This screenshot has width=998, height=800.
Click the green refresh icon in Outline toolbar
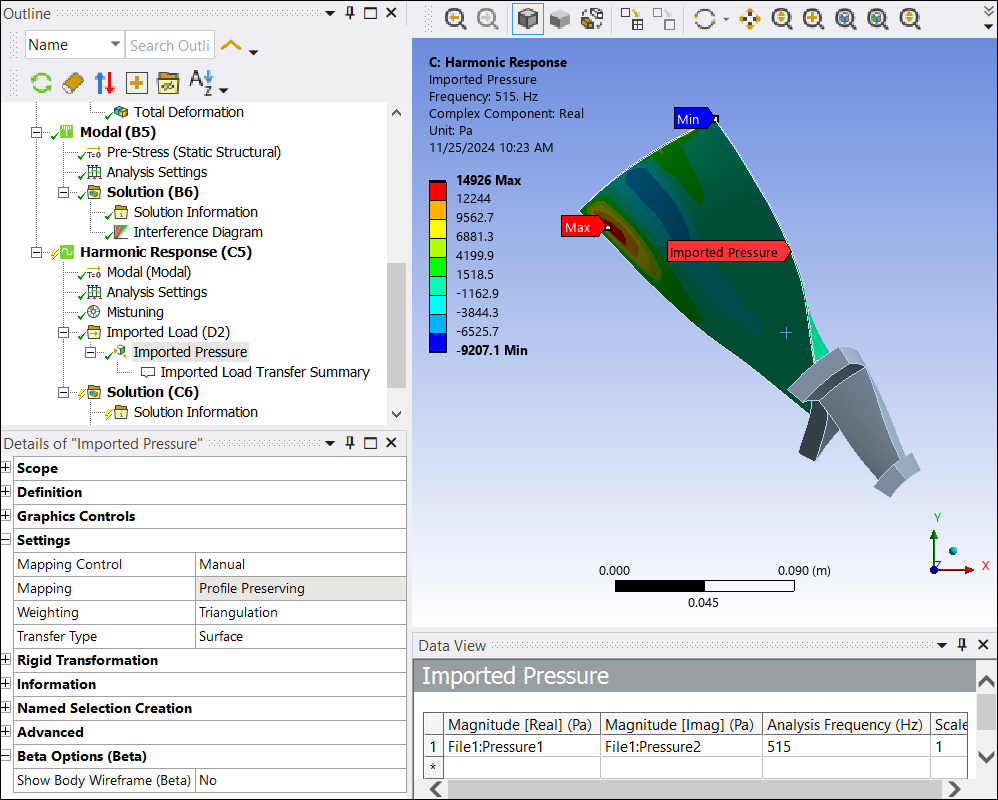(x=41, y=82)
